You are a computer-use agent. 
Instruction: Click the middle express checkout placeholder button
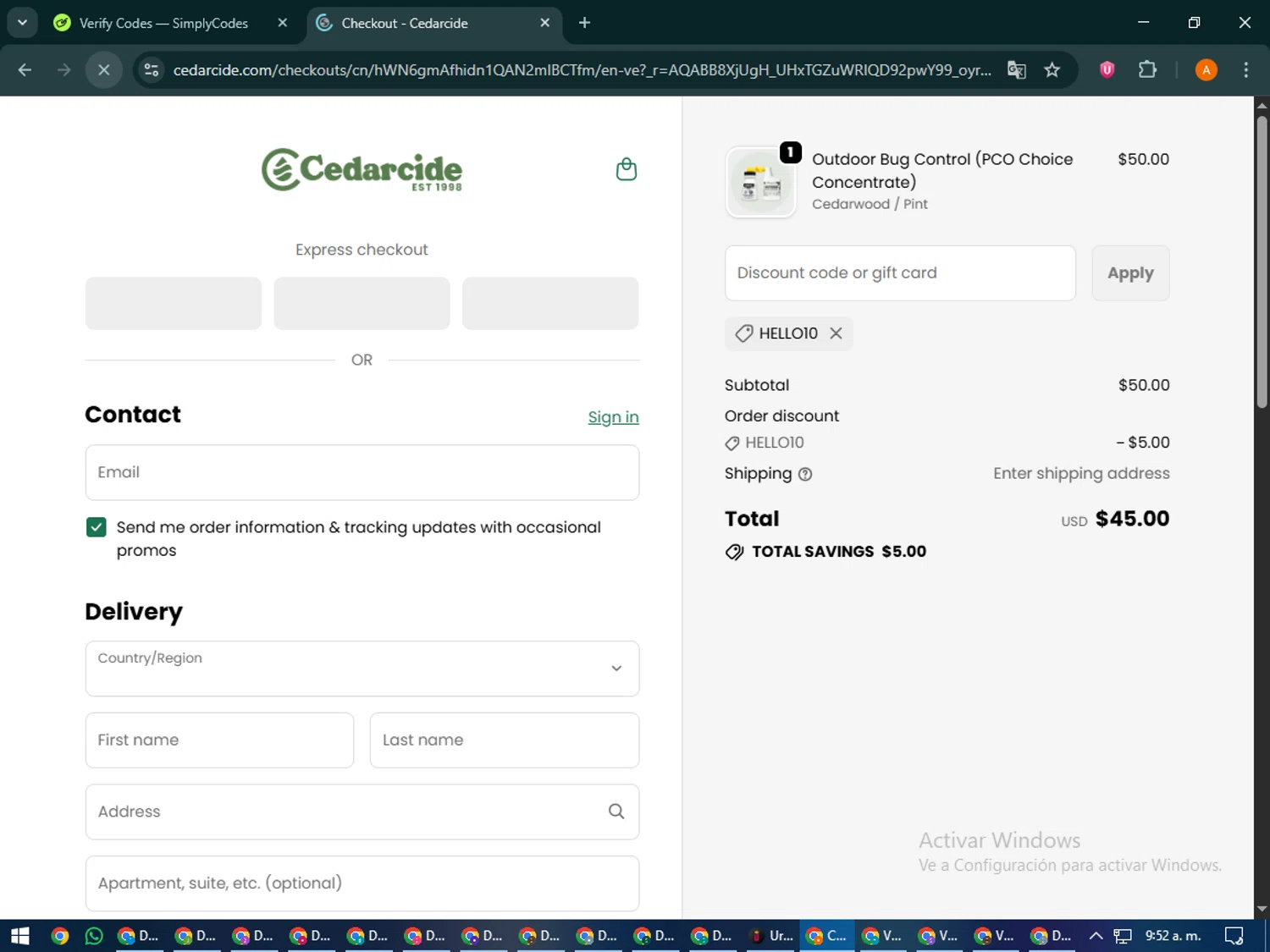(362, 303)
